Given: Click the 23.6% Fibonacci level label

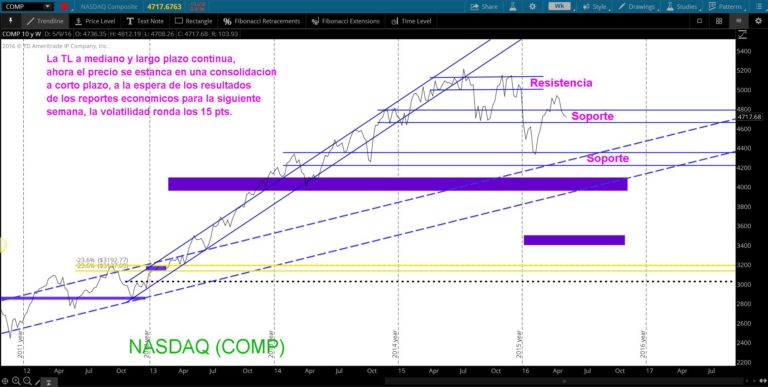Looking at the screenshot, I should pyautogui.click(x=102, y=260).
